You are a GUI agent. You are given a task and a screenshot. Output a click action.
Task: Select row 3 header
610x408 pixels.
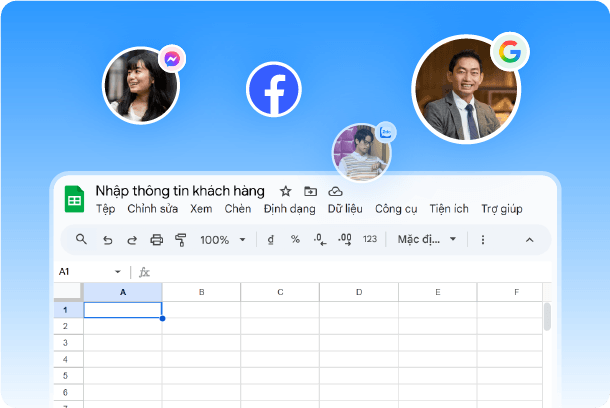[68, 343]
